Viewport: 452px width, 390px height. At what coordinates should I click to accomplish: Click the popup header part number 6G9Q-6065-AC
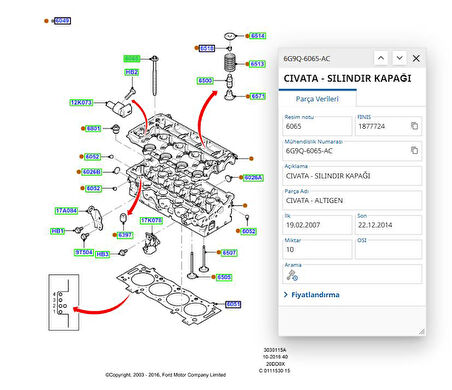click(307, 59)
